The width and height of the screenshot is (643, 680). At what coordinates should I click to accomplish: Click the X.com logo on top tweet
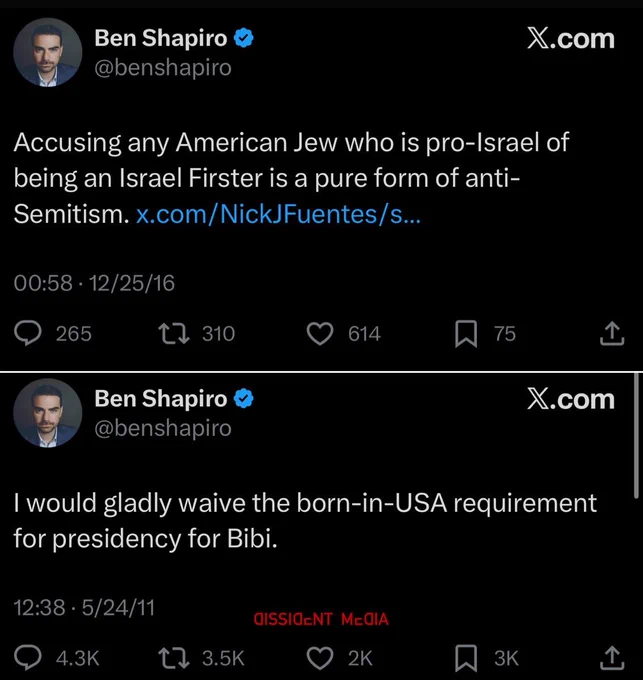(x=570, y=39)
